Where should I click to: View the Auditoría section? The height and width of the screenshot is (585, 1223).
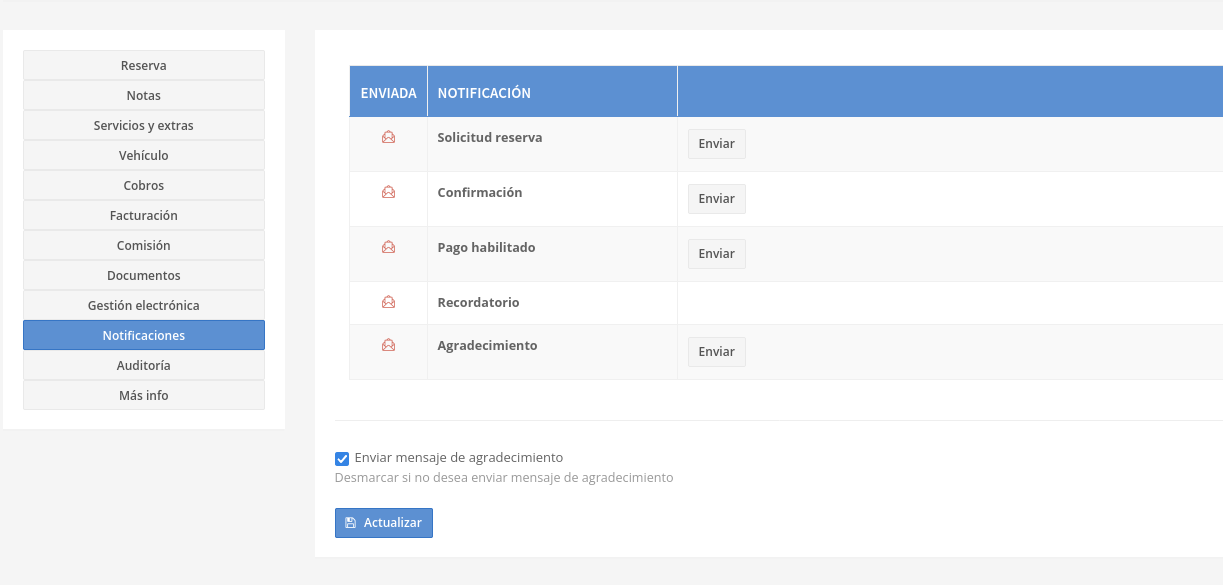(x=144, y=365)
